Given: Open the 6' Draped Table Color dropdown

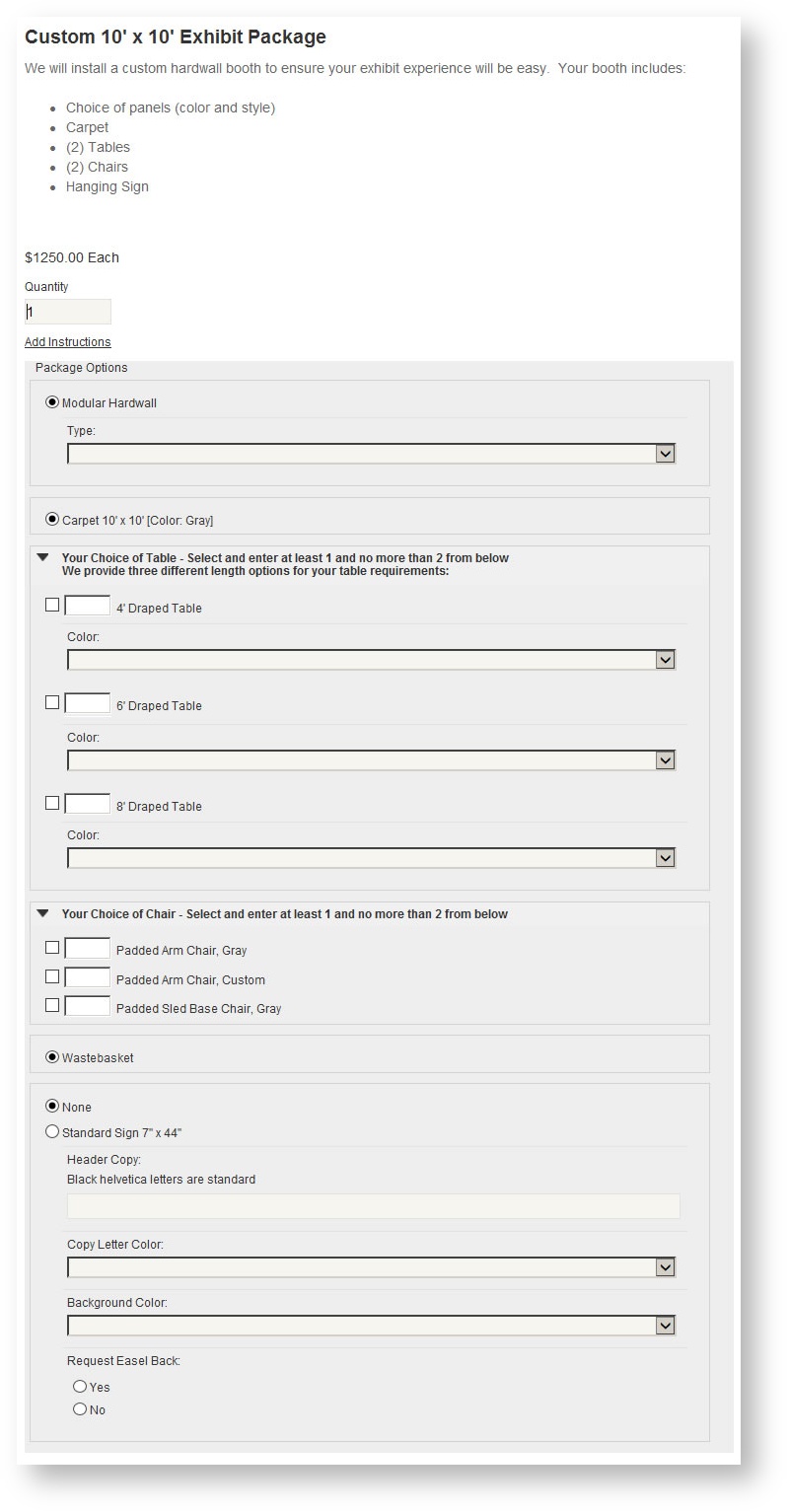Looking at the screenshot, I should coord(371,760).
